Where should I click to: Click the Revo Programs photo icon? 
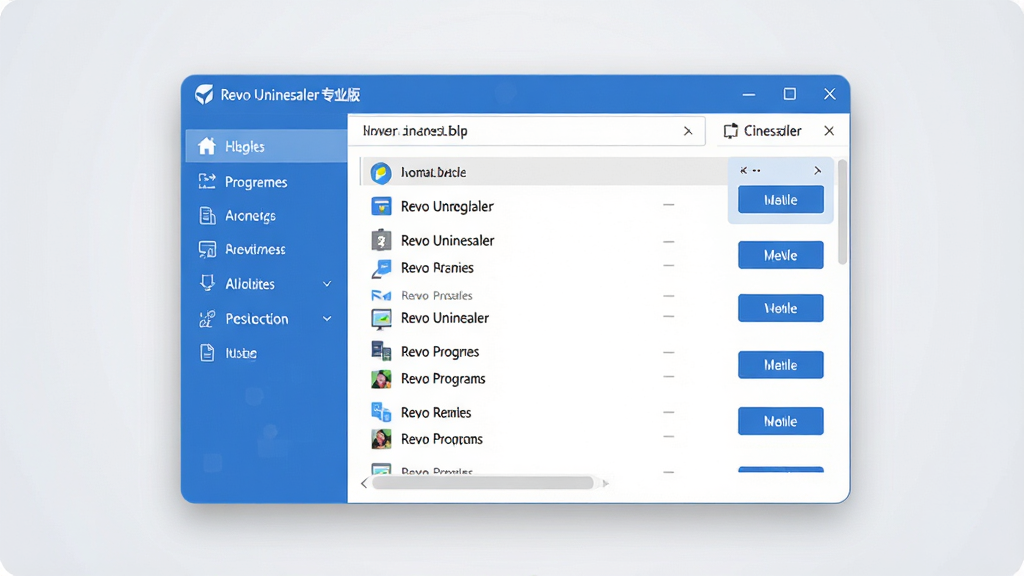click(x=381, y=379)
